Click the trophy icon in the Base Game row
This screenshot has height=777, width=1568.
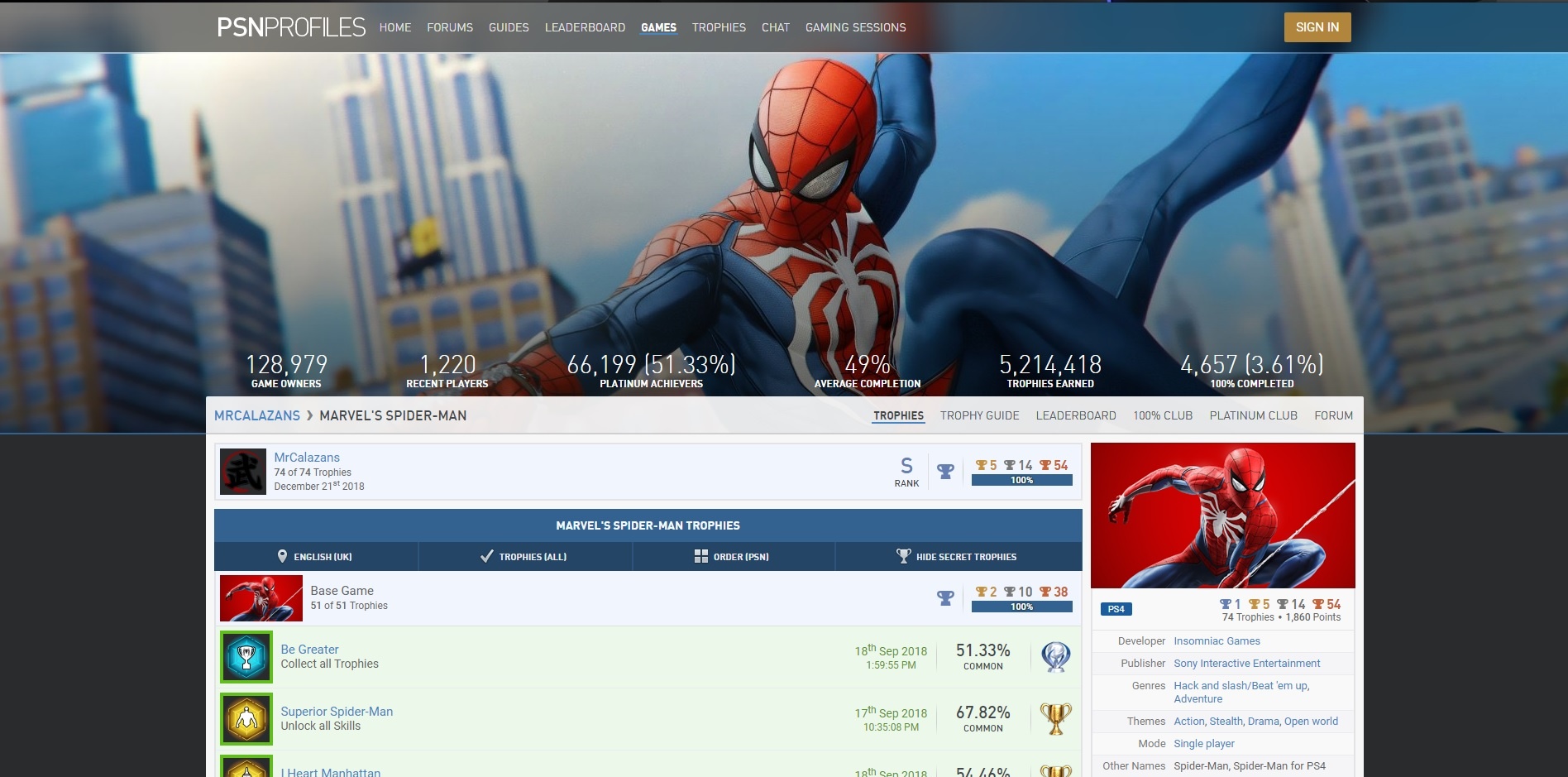[945, 598]
